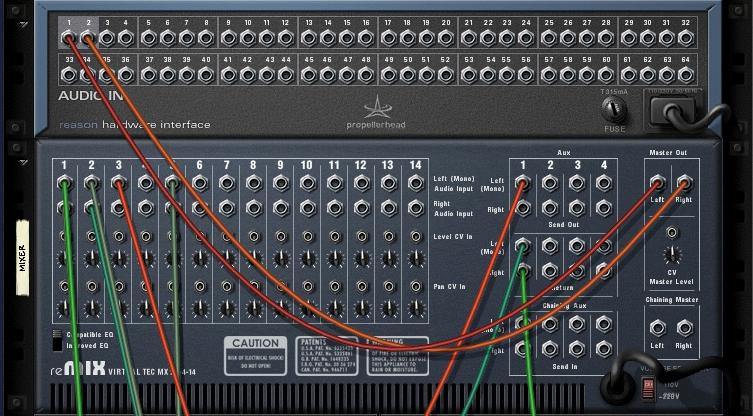Screen dimensions: 753x416
Task: Collapse the hardware interface with fold arrow
Action: click(23, 24)
